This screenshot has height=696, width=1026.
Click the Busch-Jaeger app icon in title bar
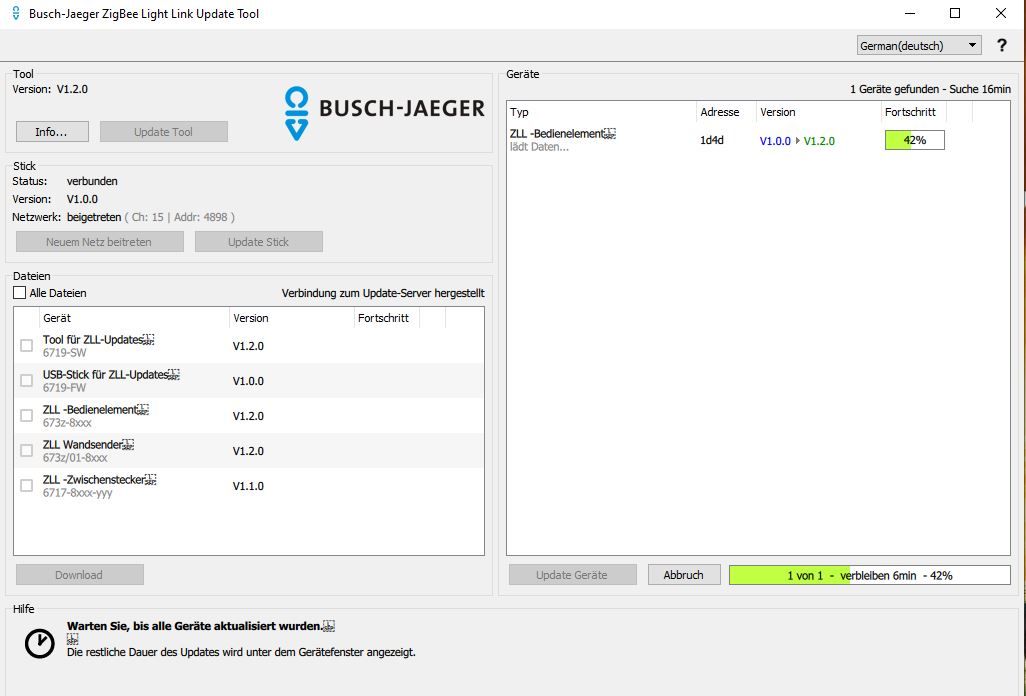16,13
